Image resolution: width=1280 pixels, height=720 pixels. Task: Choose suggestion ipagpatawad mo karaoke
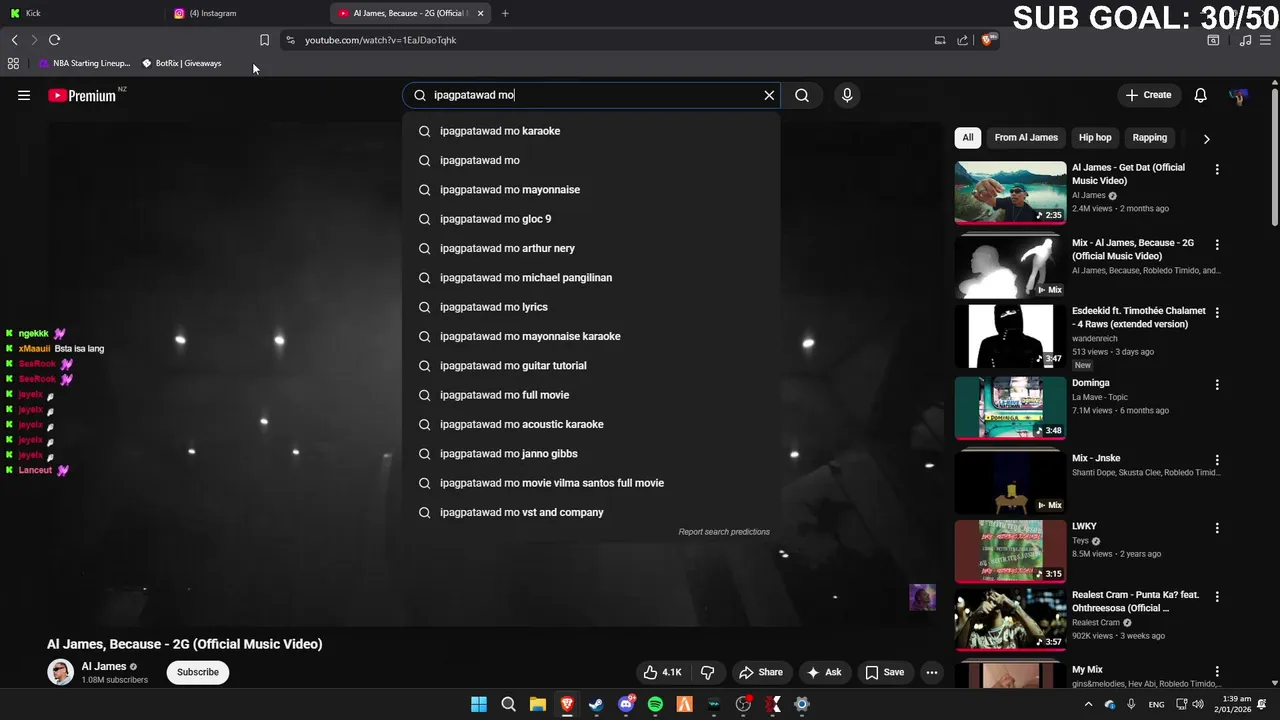[591, 131]
